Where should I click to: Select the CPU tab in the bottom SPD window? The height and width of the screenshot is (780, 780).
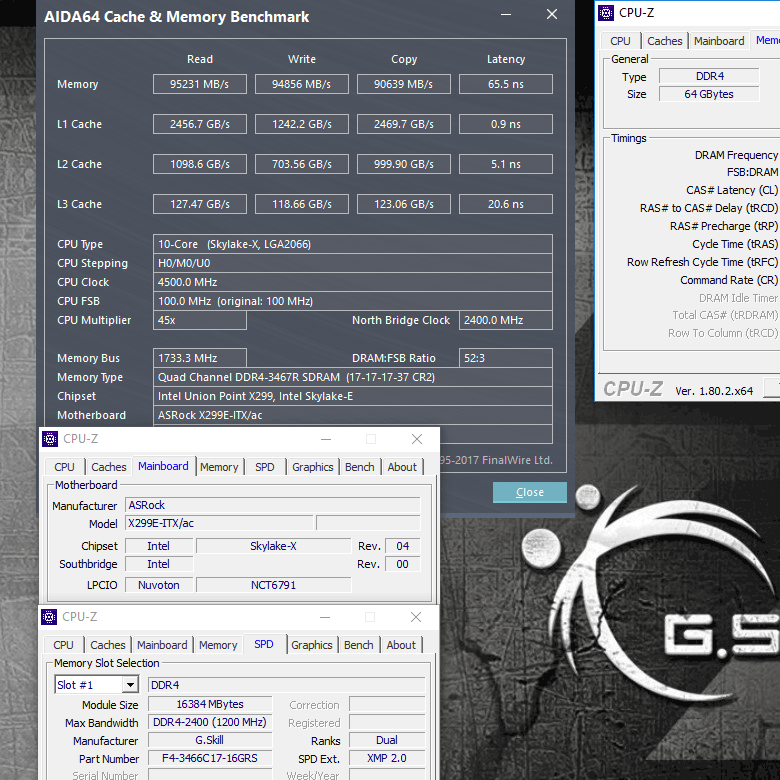pyautogui.click(x=63, y=645)
